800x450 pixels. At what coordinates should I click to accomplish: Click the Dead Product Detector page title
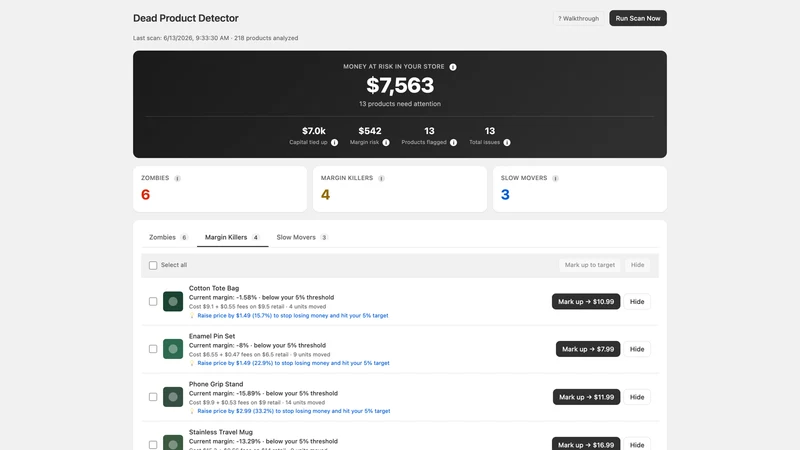click(x=186, y=18)
